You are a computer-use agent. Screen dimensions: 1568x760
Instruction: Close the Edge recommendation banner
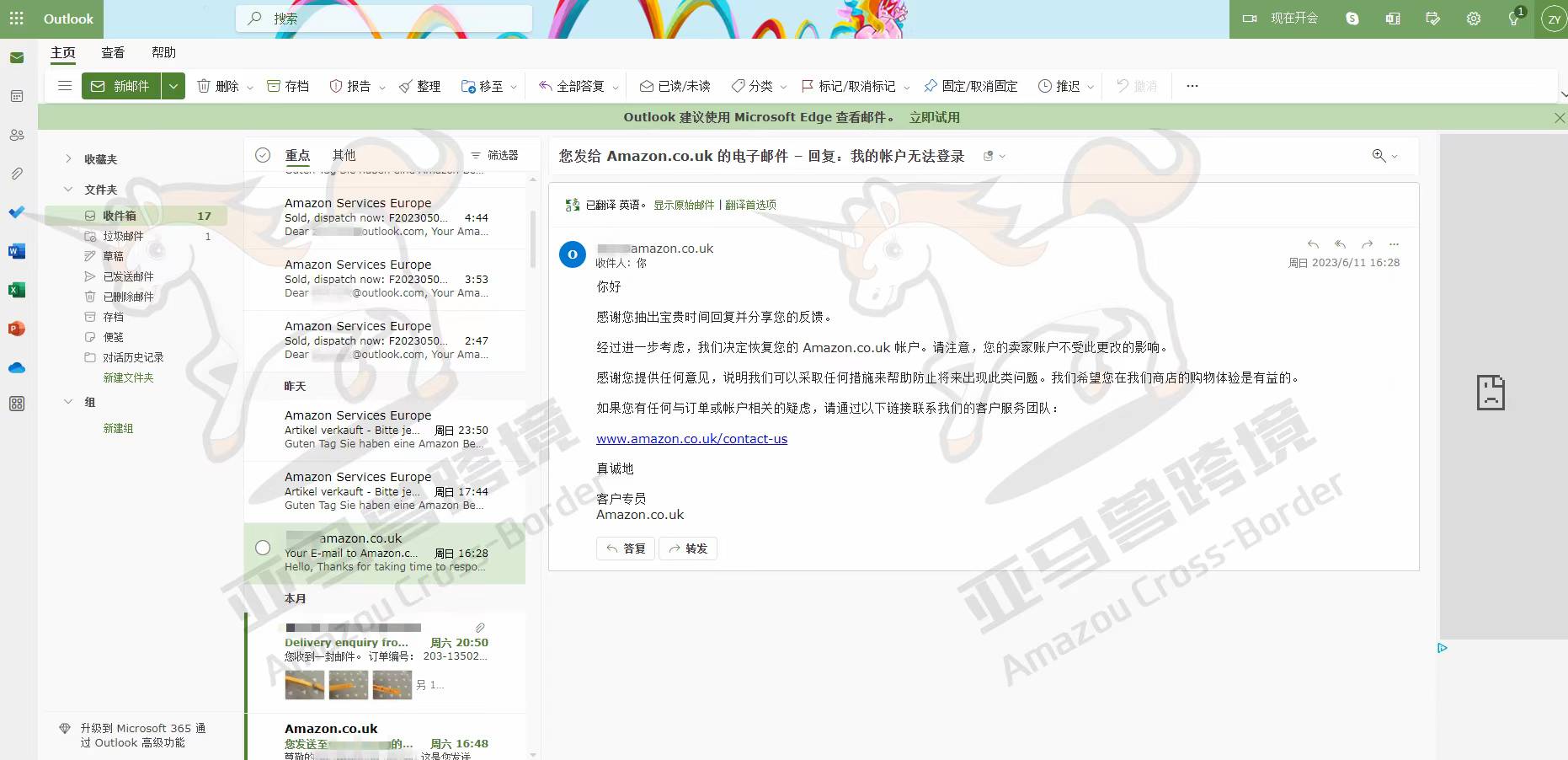click(x=1559, y=118)
